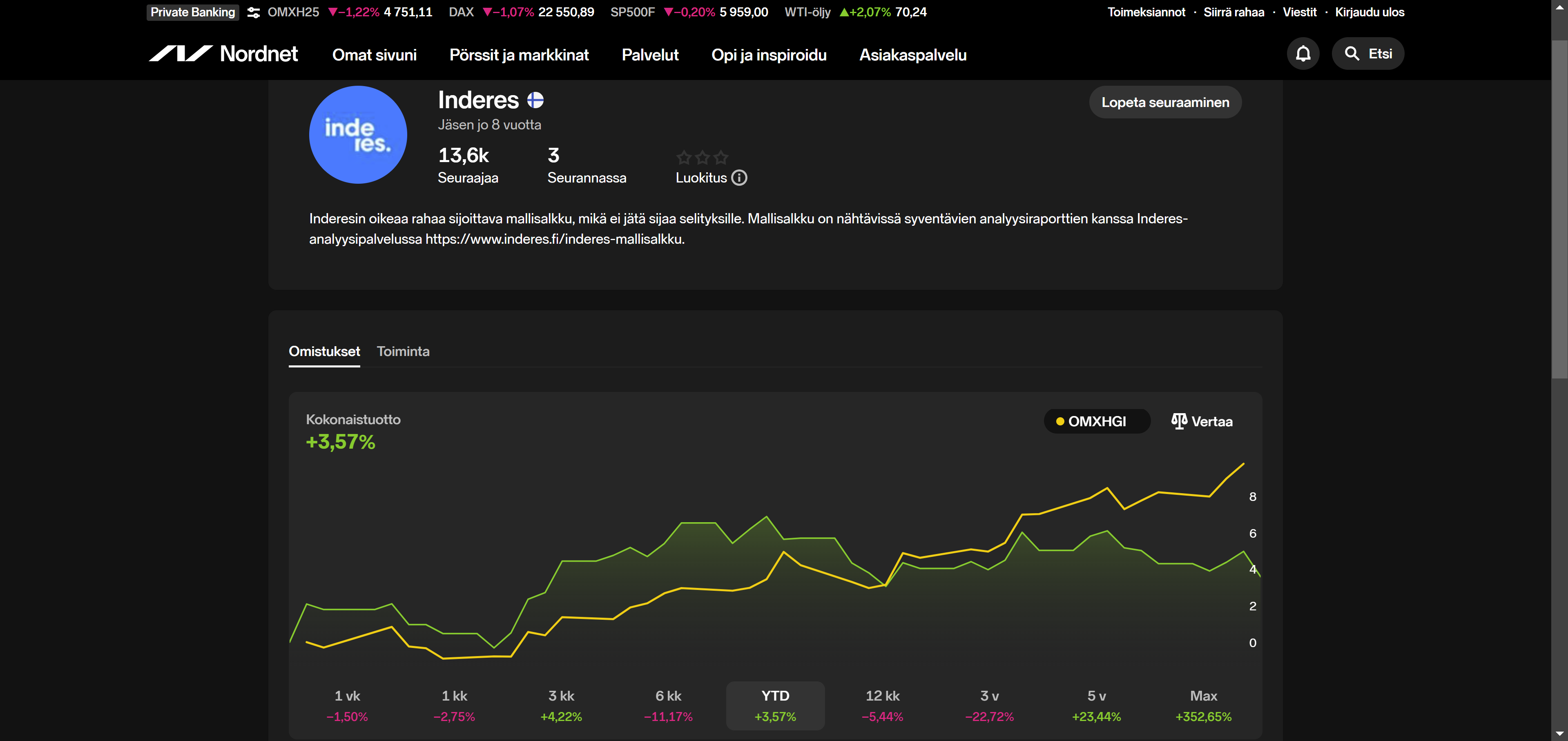Open the ticker settings sliders icon
This screenshot has width=1568, height=741.
point(253,12)
